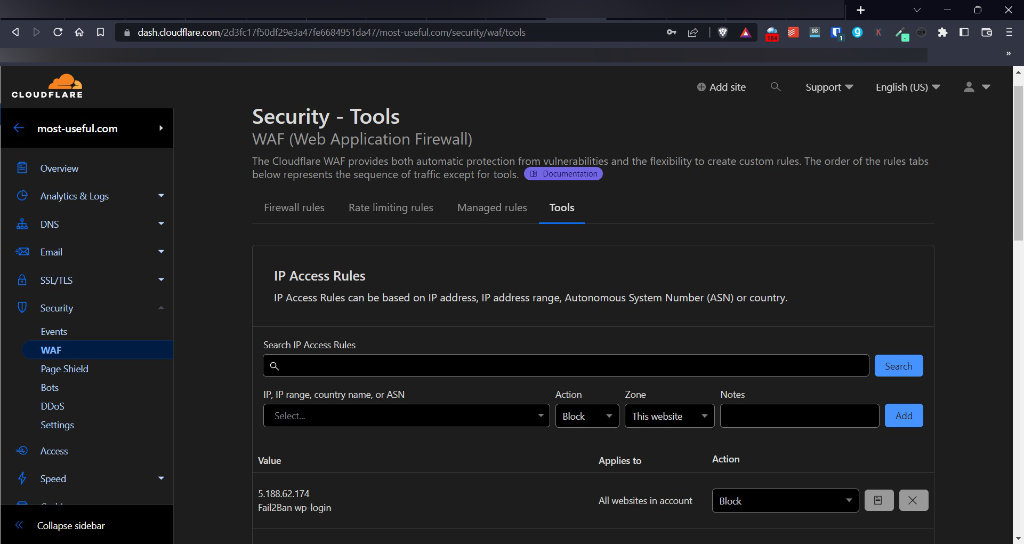
Task: Click the saved password key icon in address bar
Action: click(671, 32)
